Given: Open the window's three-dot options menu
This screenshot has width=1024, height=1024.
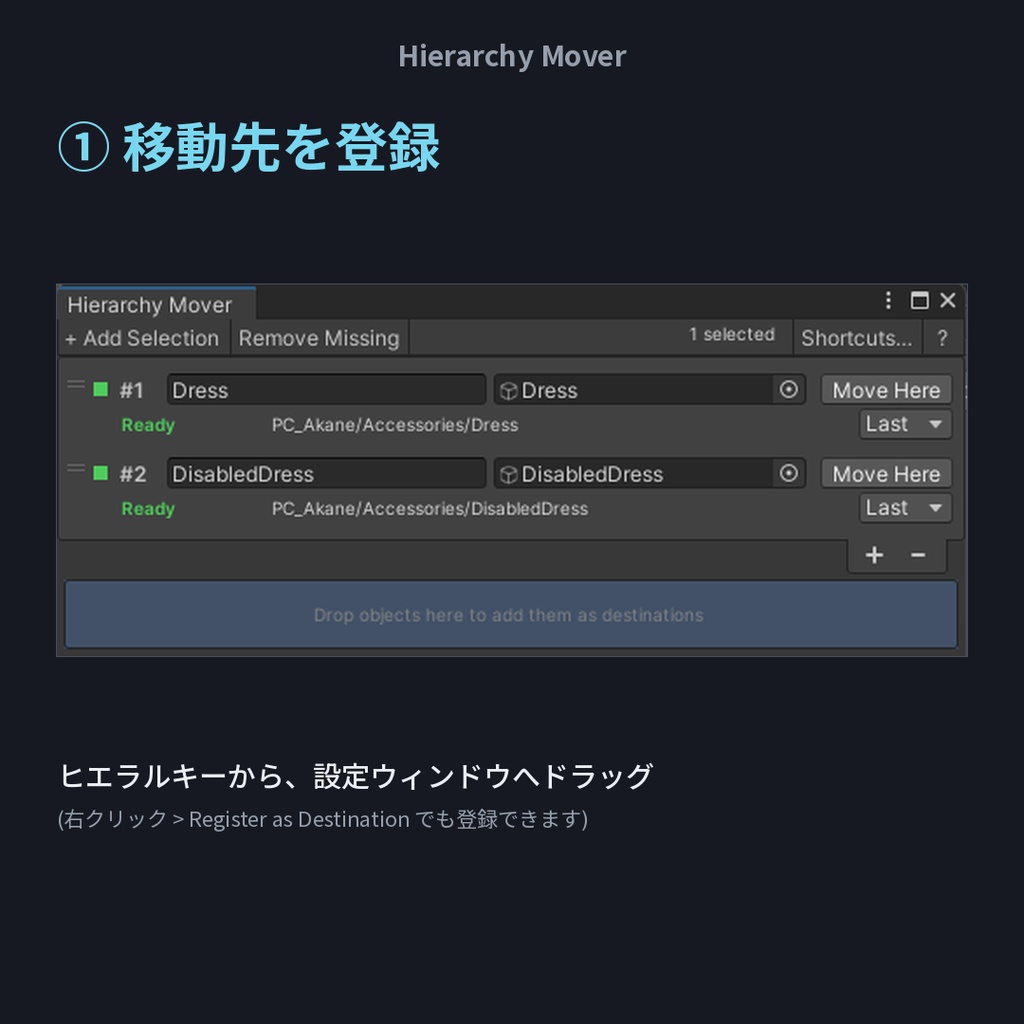Looking at the screenshot, I should tap(888, 300).
